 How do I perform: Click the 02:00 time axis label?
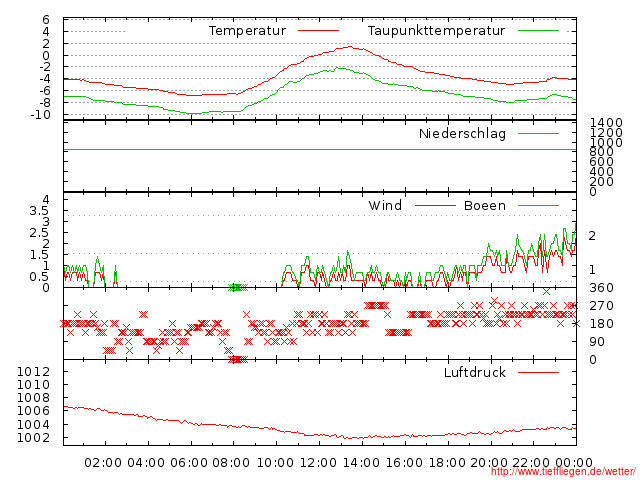click(103, 463)
